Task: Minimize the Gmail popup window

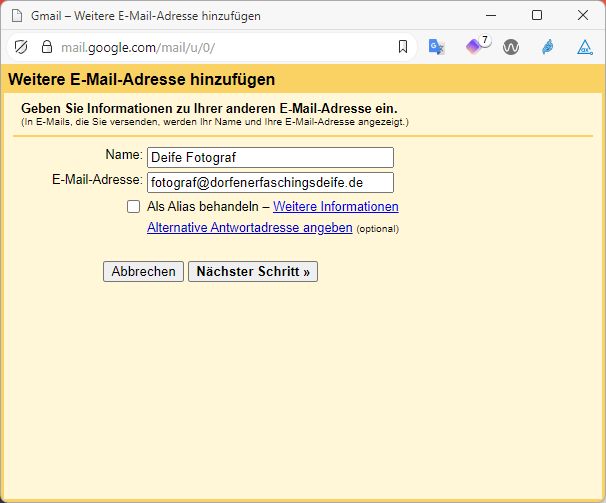Action: click(491, 15)
